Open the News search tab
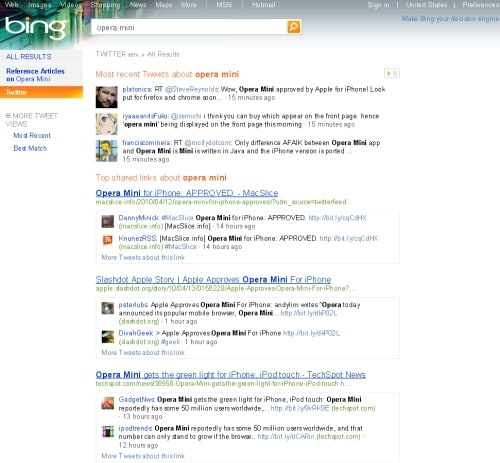Image resolution: width=500 pixels, height=463 pixels. [x=138, y=5]
